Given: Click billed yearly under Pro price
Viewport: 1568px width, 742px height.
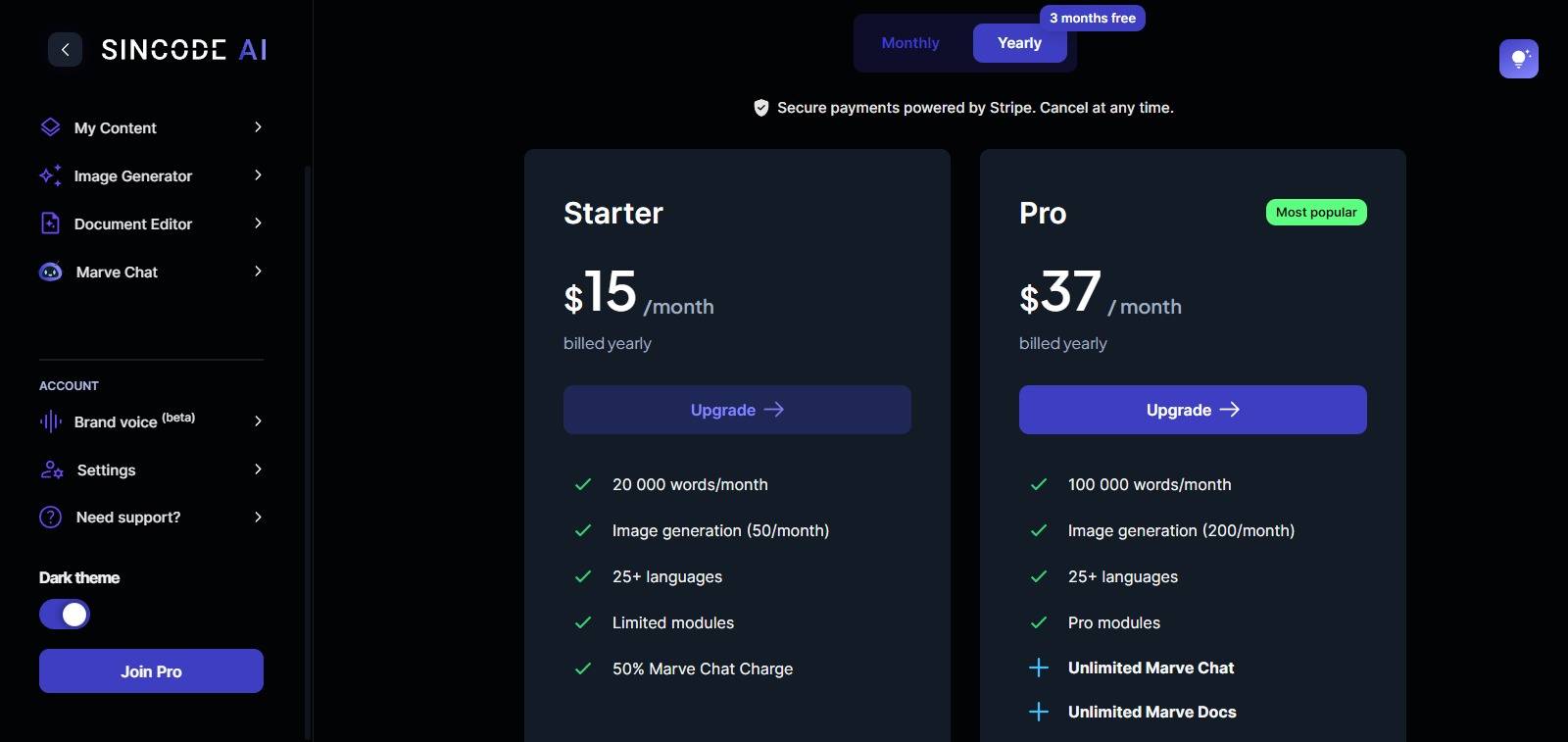Looking at the screenshot, I should coord(1063,343).
